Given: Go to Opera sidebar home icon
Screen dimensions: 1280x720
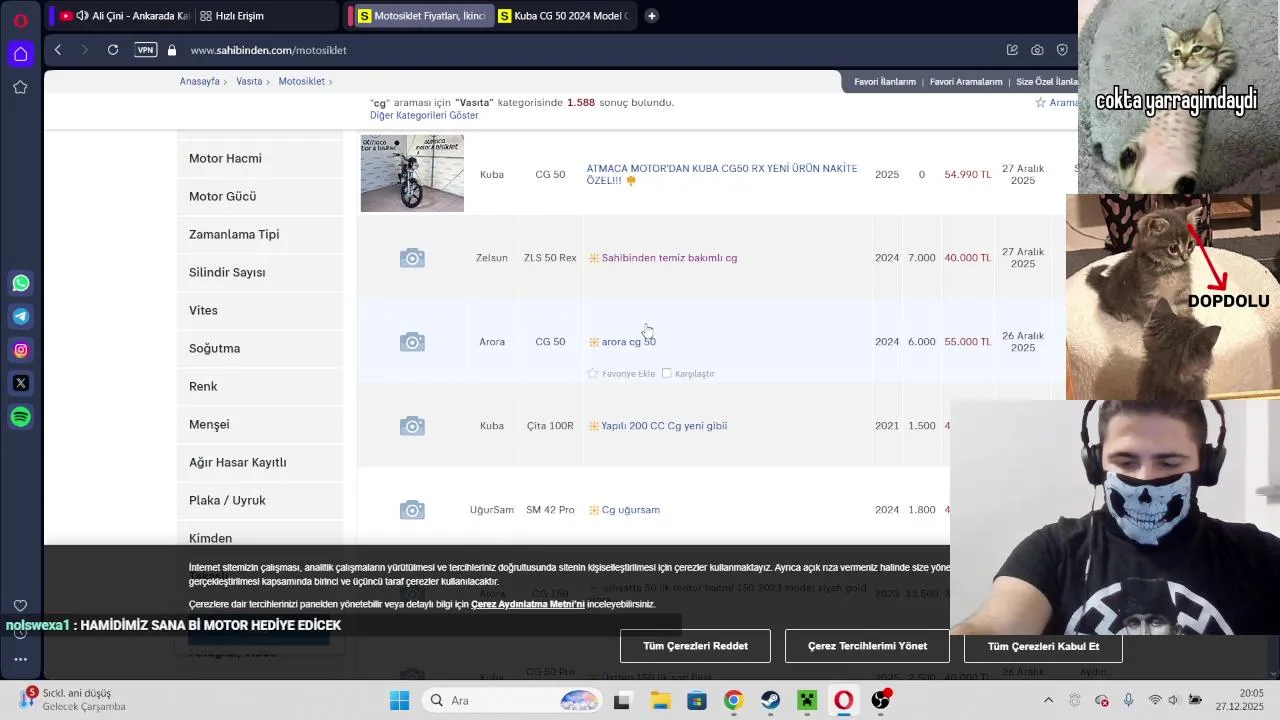Looking at the screenshot, I should 20,54.
